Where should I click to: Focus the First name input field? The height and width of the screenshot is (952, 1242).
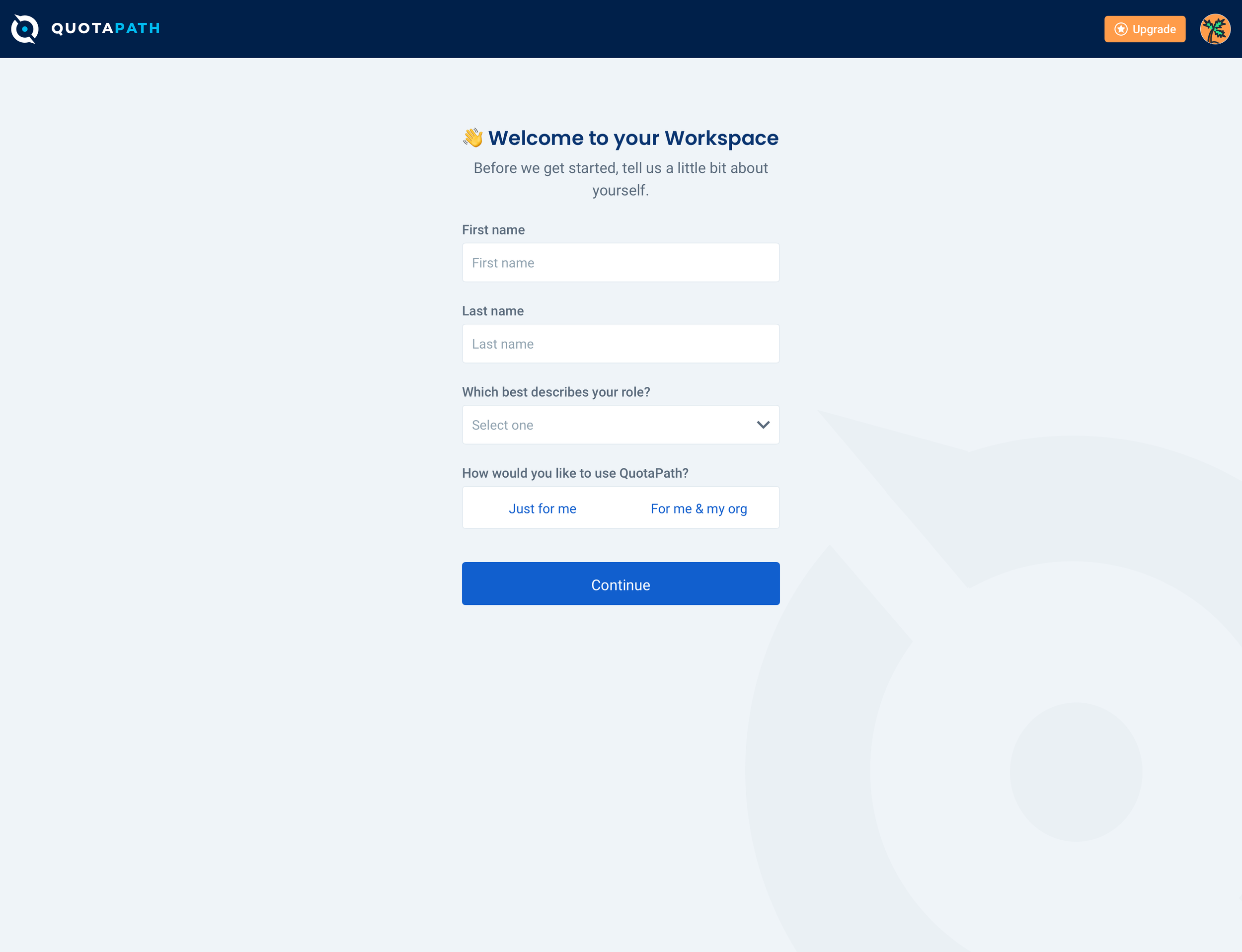click(620, 263)
